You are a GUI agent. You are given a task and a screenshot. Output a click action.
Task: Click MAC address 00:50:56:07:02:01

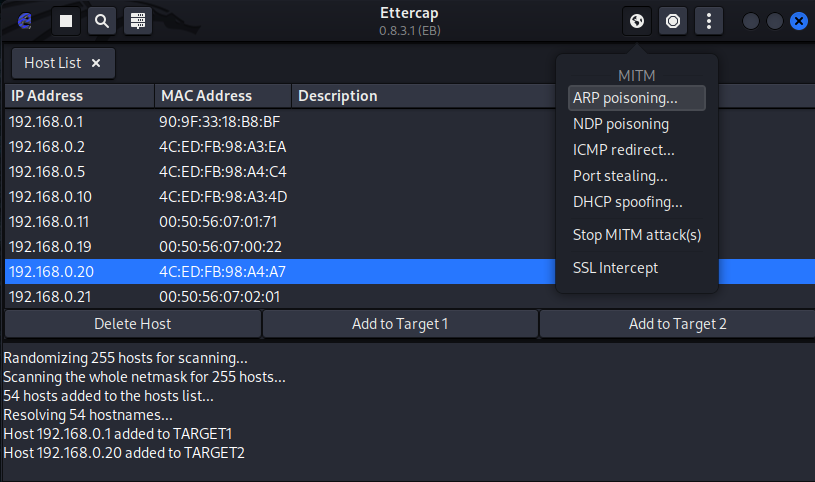(x=219, y=296)
